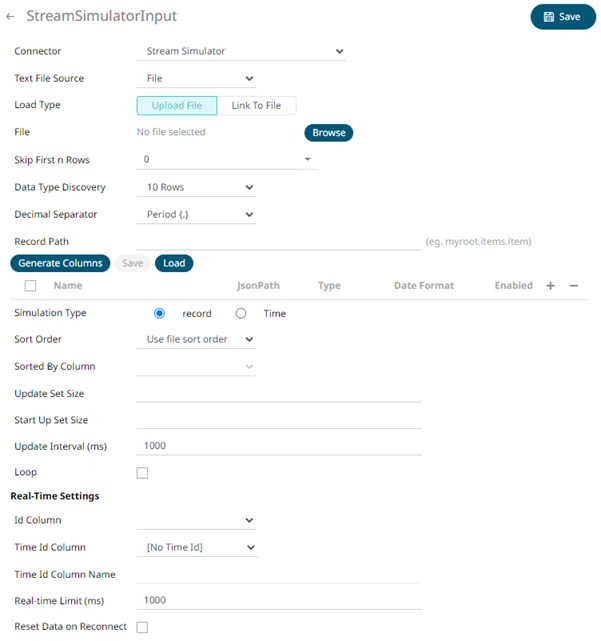The image size is (601, 641).
Task: Click the Generate Columns button
Action: tap(60, 263)
